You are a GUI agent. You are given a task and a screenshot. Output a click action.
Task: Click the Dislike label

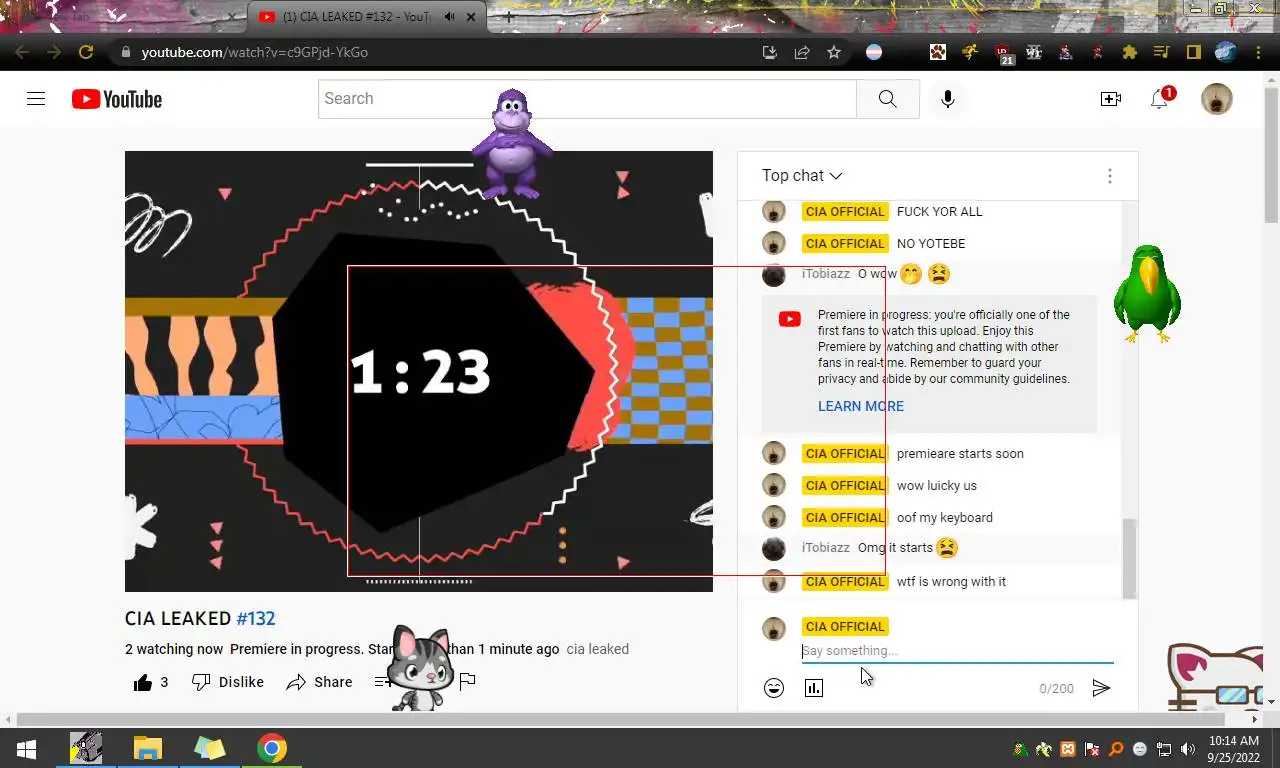(241, 682)
